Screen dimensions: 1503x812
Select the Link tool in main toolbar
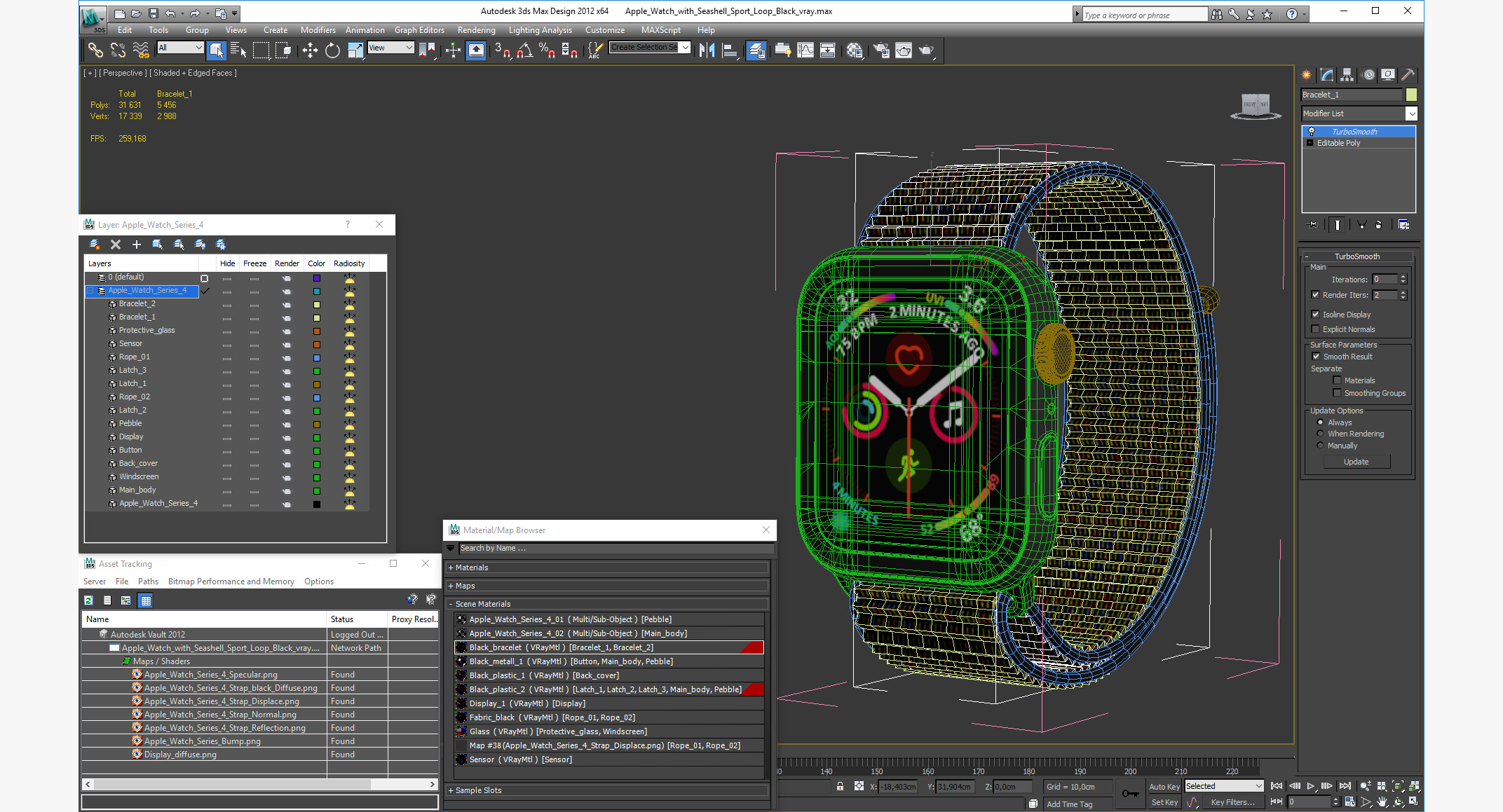[95, 50]
